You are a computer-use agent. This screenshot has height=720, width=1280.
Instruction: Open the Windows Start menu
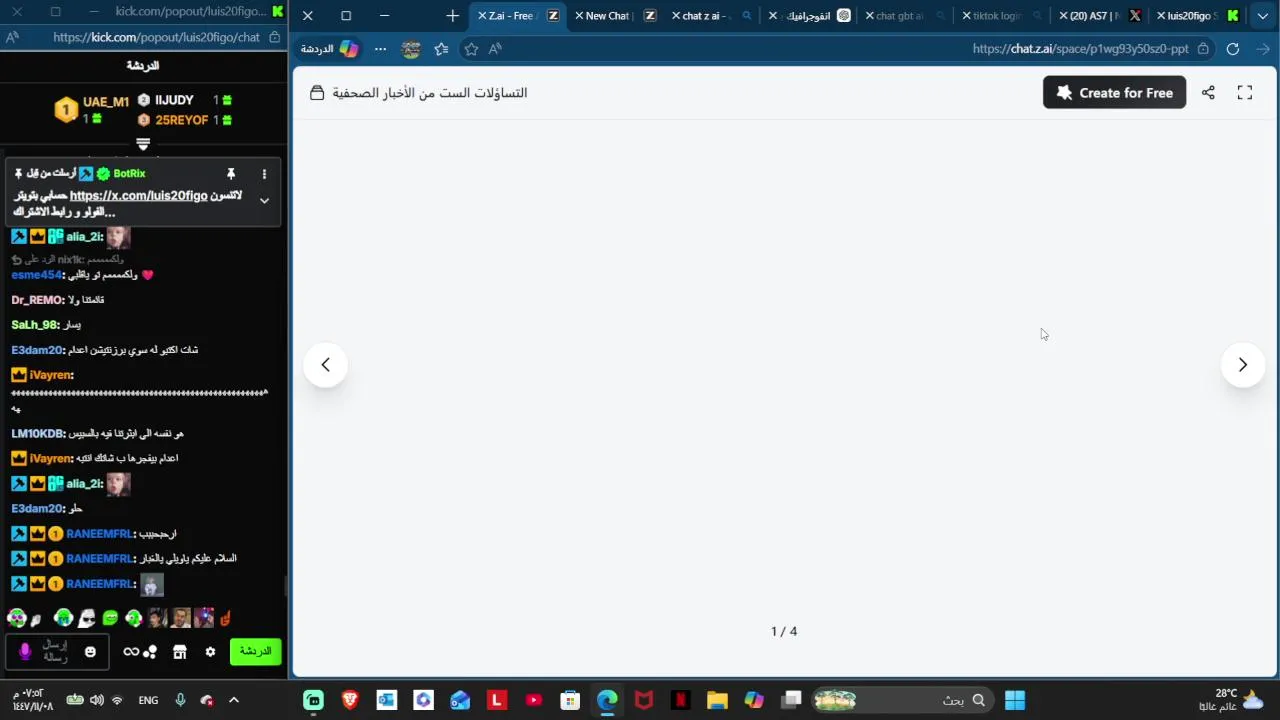(1015, 700)
